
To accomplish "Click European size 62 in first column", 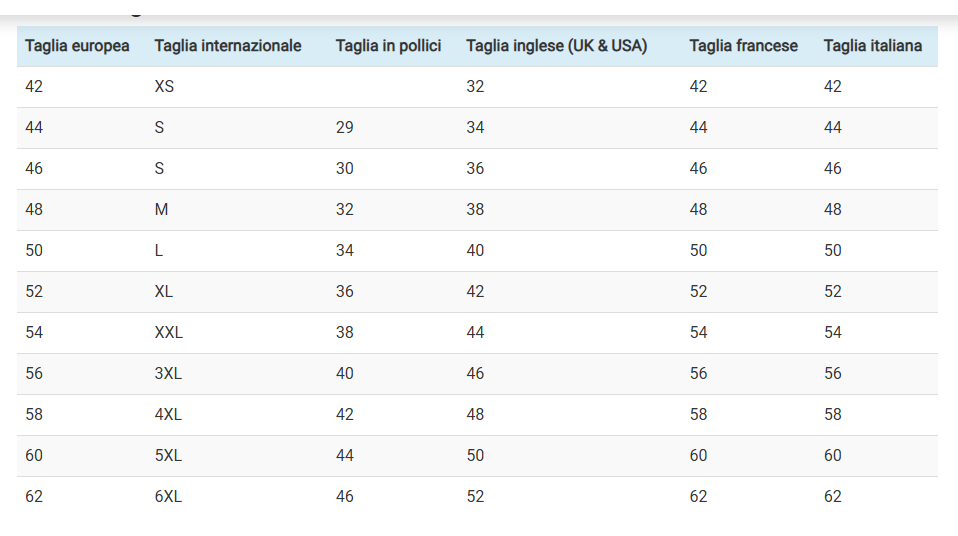I will [x=34, y=496].
